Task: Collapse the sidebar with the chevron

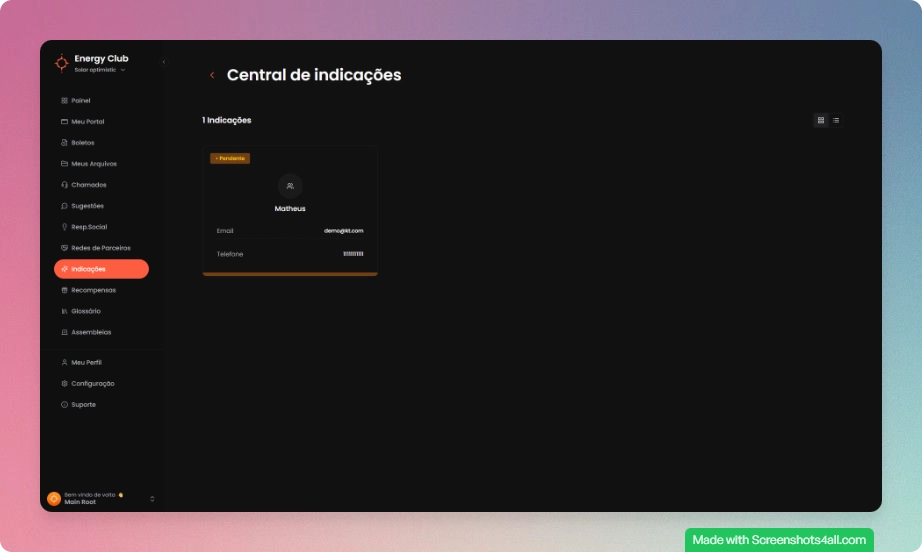Action: coord(163,62)
